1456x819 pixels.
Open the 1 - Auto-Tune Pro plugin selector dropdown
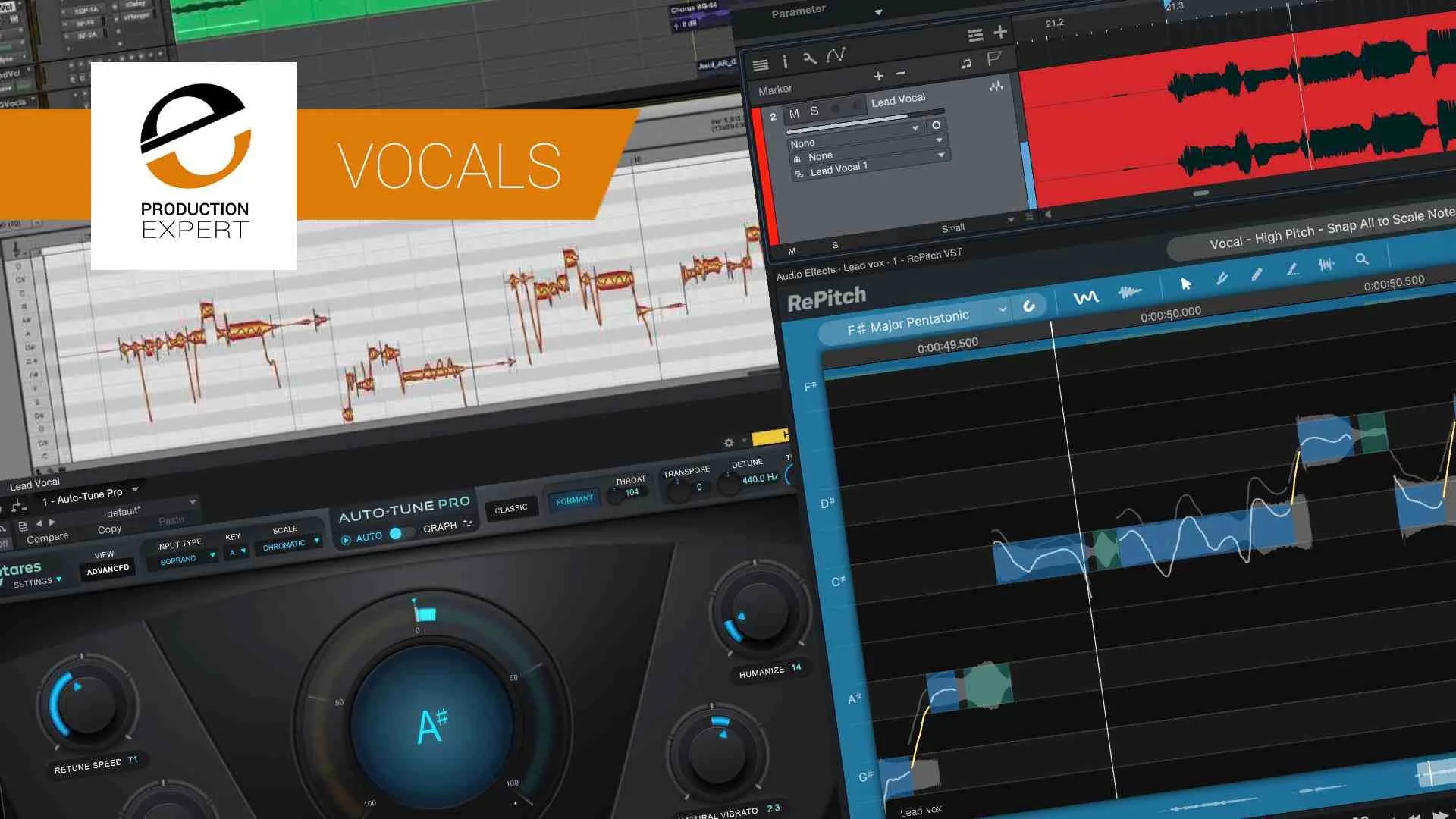(x=89, y=496)
